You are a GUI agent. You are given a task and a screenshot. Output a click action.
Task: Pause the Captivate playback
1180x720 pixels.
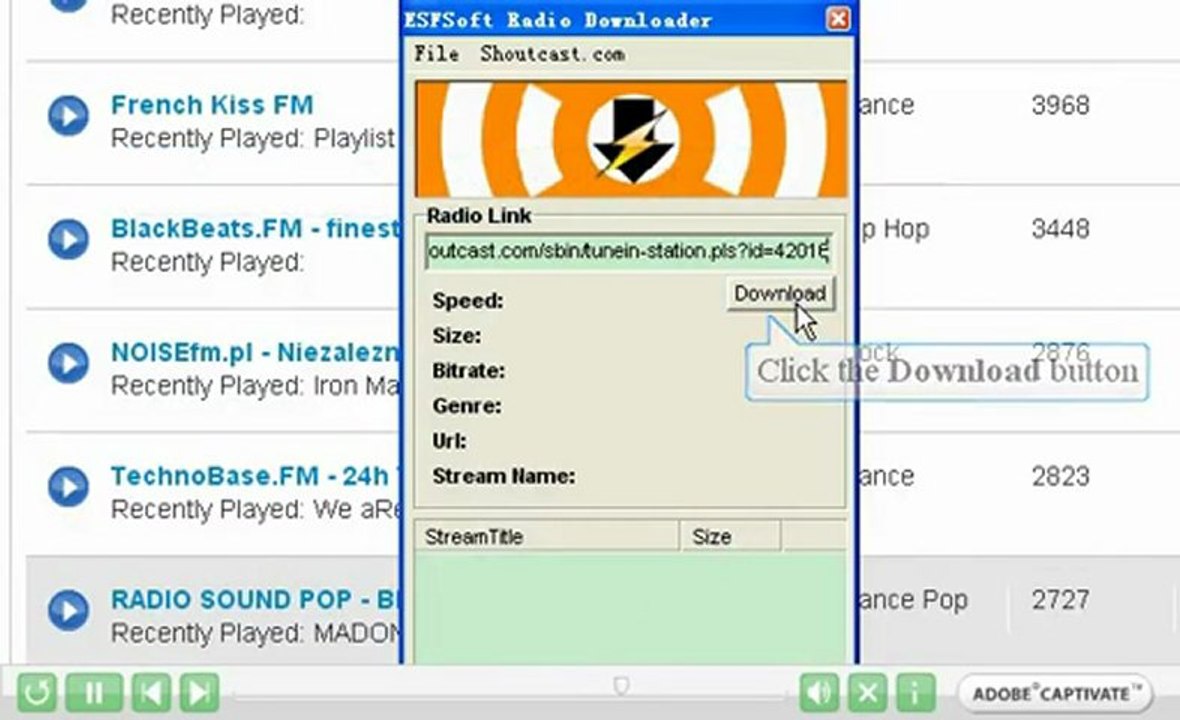point(94,692)
